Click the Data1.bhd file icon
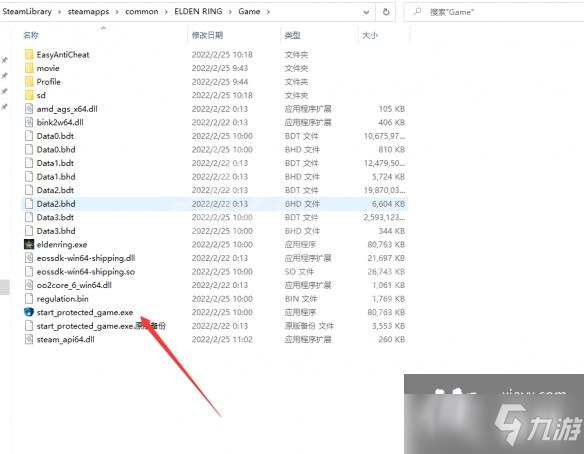 pyautogui.click(x=29, y=177)
